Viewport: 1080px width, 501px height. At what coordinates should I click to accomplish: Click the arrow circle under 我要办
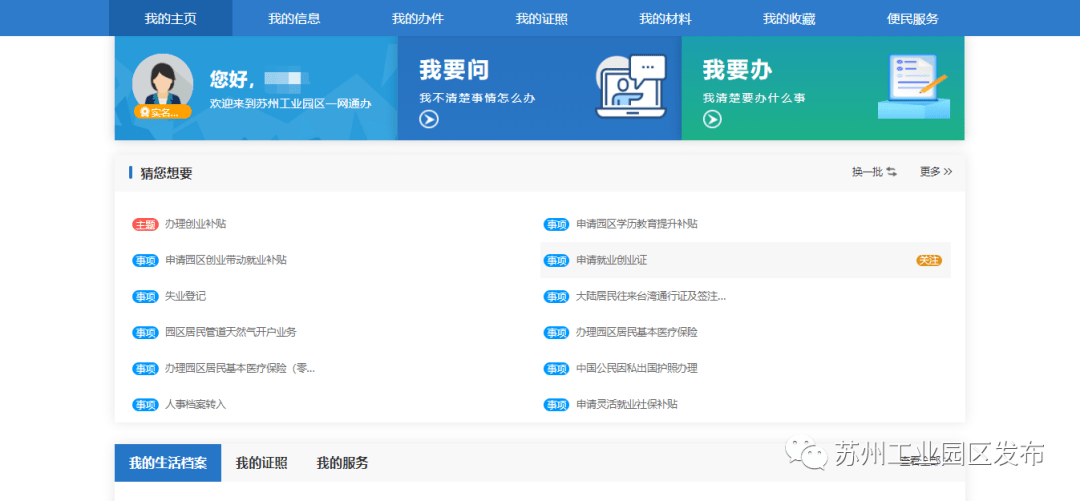click(712, 120)
